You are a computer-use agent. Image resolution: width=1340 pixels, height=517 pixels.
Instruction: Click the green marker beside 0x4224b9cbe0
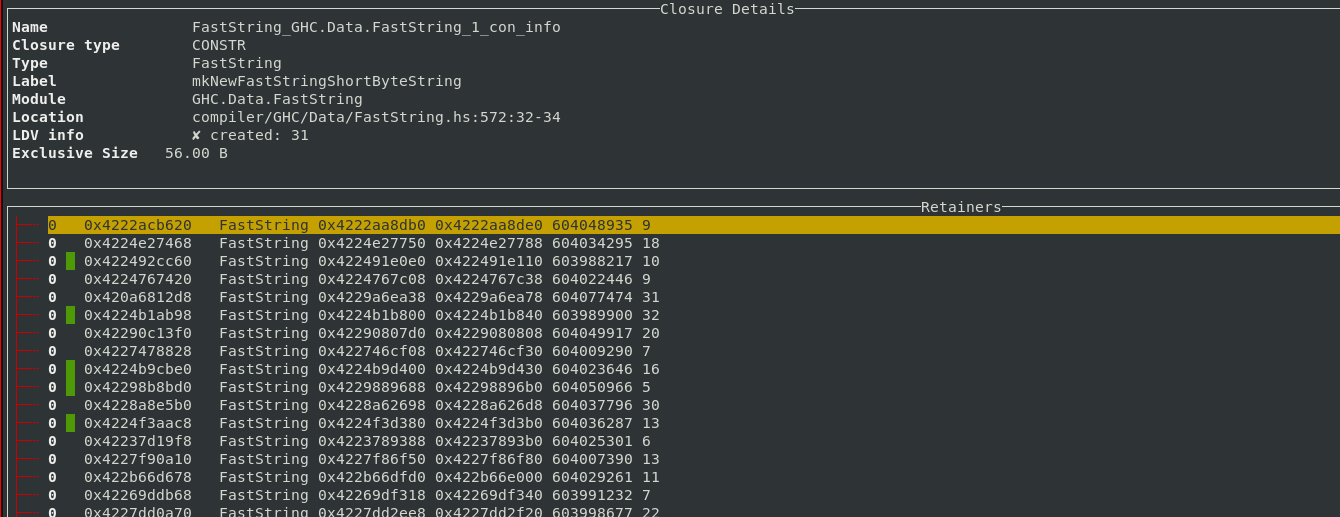pos(70,369)
